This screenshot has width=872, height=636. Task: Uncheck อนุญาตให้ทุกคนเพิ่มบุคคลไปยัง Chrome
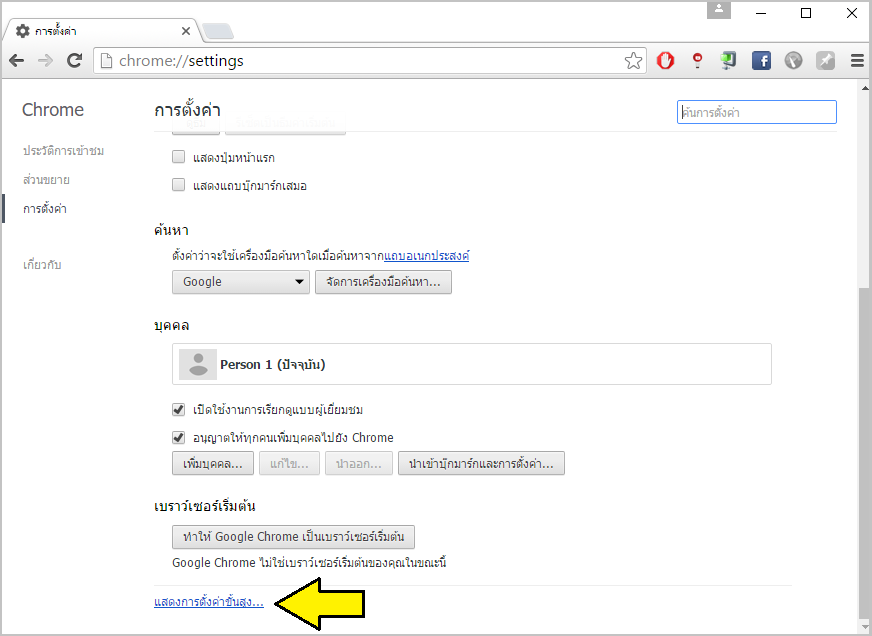(179, 438)
